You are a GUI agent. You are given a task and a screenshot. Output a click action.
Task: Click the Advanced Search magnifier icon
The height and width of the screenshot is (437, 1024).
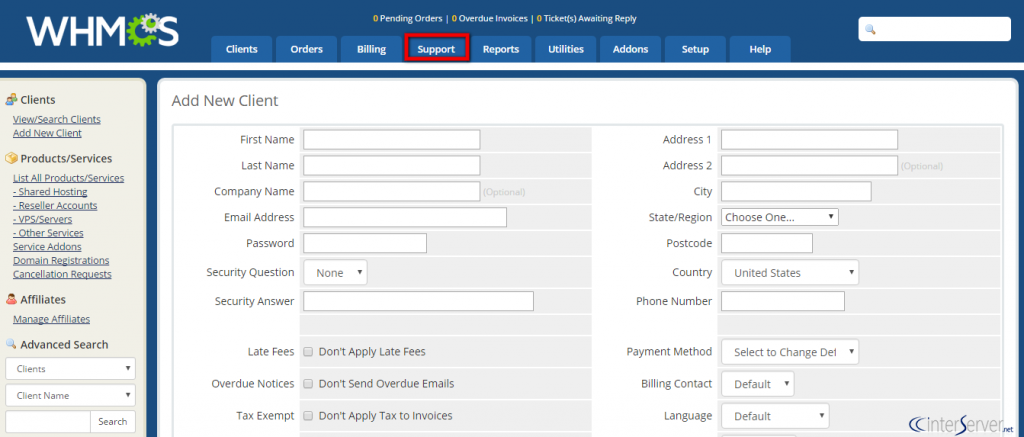pos(11,344)
